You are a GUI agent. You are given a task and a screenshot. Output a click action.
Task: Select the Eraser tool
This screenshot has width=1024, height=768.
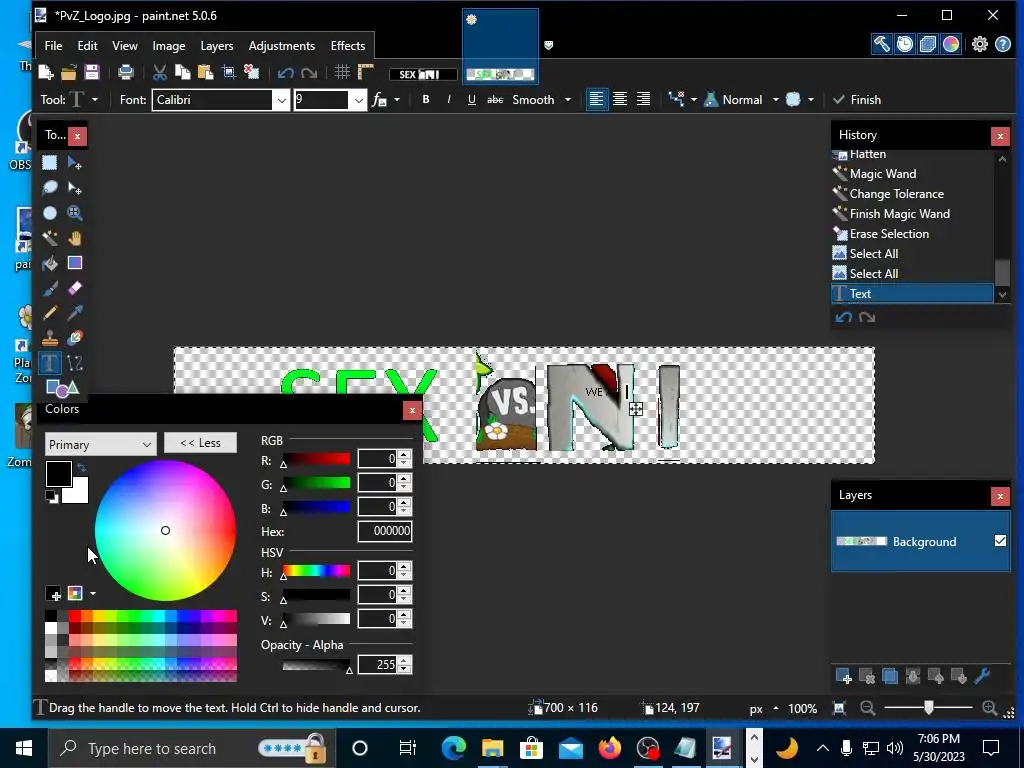click(74, 288)
